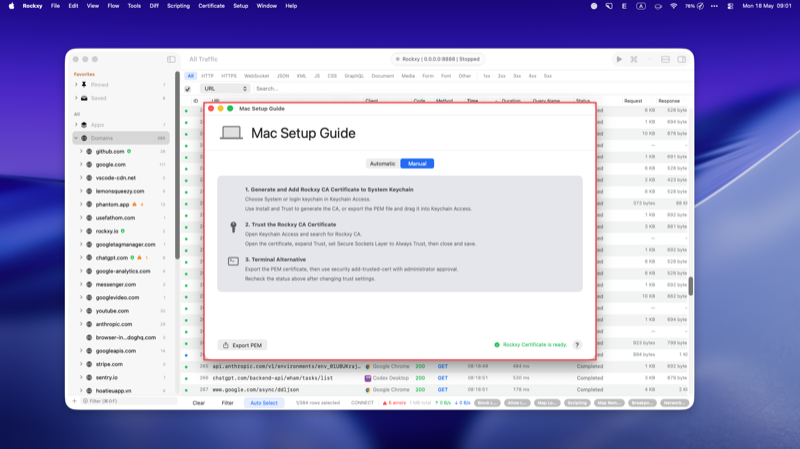Viewport: 800px width, 449px height.
Task: Click the traffic list vertical scrollbar
Action: tap(691, 286)
